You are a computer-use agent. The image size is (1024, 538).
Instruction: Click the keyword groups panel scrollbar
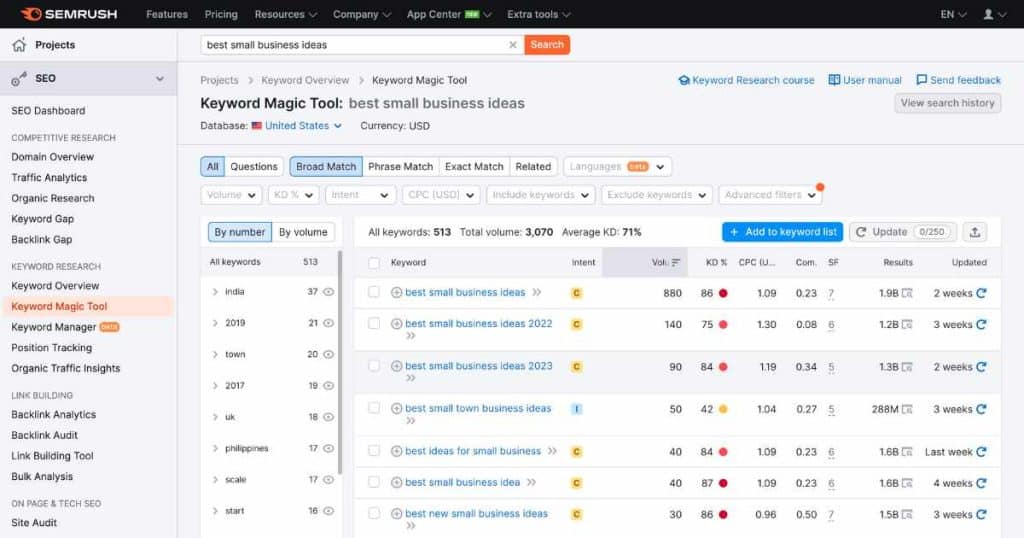pyautogui.click(x=340, y=362)
